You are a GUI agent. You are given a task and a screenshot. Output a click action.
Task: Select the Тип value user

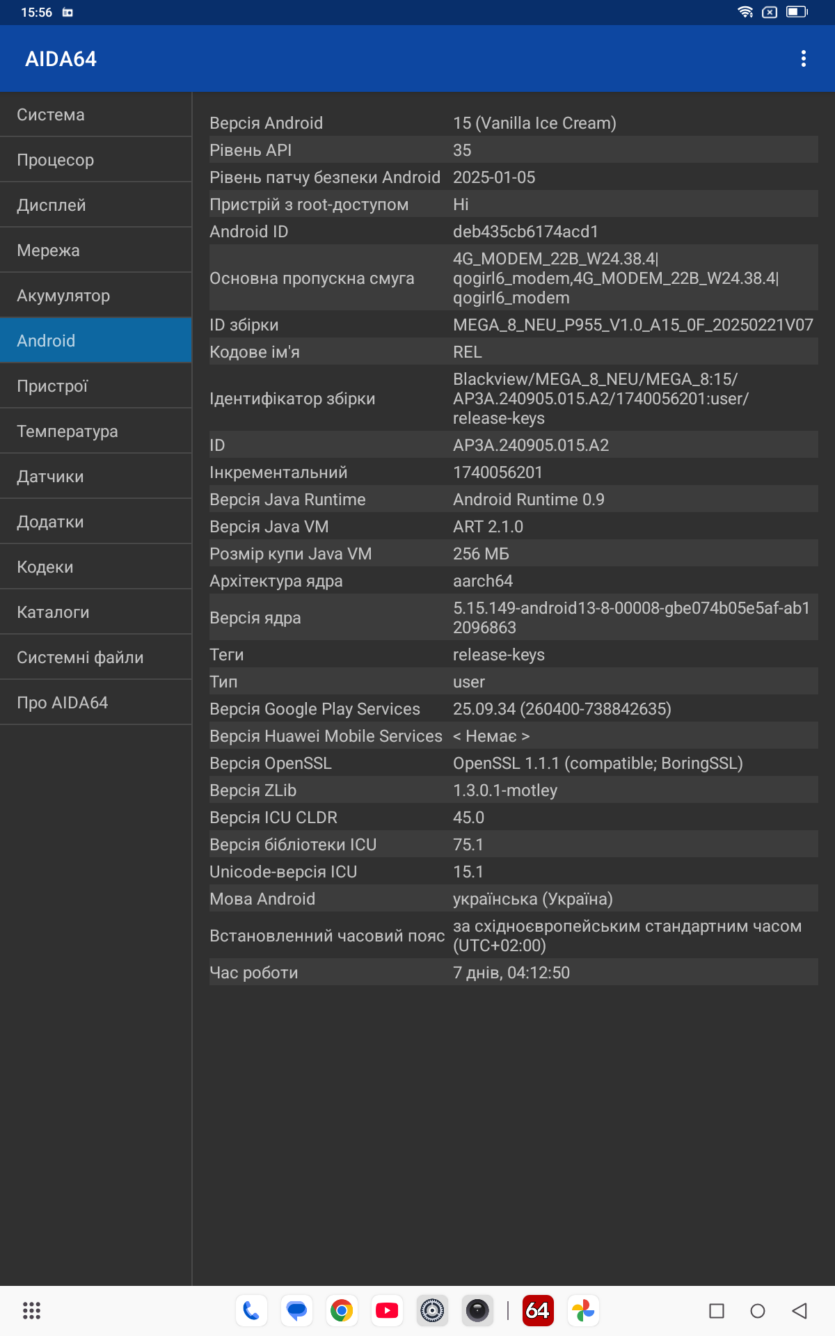click(x=469, y=682)
